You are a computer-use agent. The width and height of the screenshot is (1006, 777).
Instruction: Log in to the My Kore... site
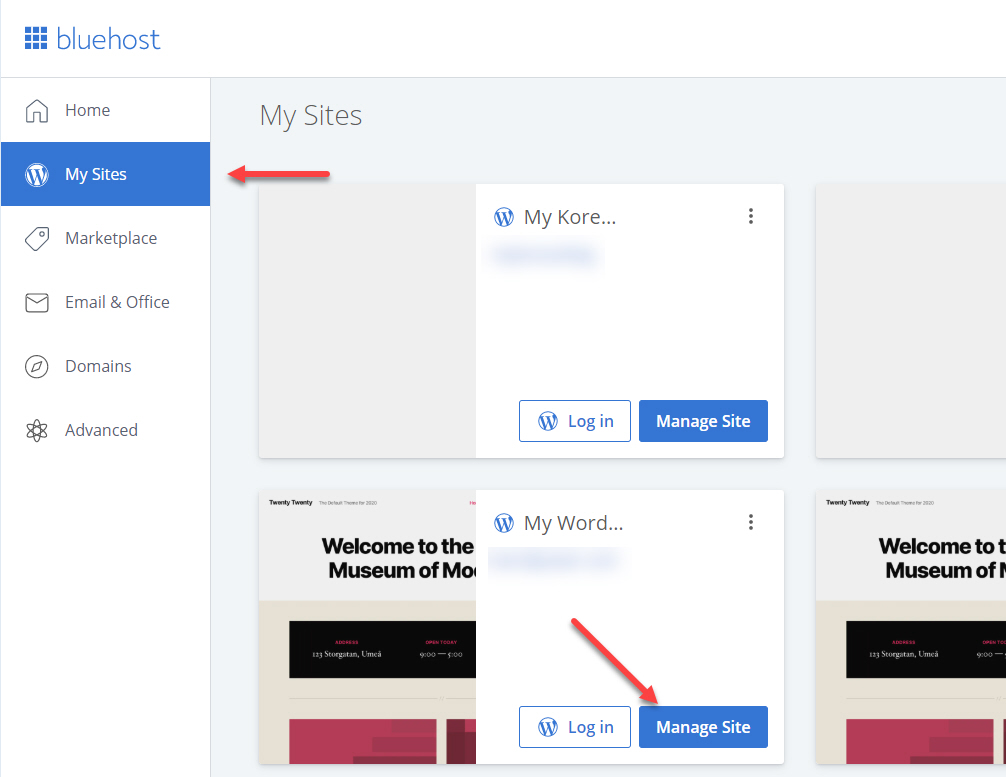pyautogui.click(x=574, y=421)
